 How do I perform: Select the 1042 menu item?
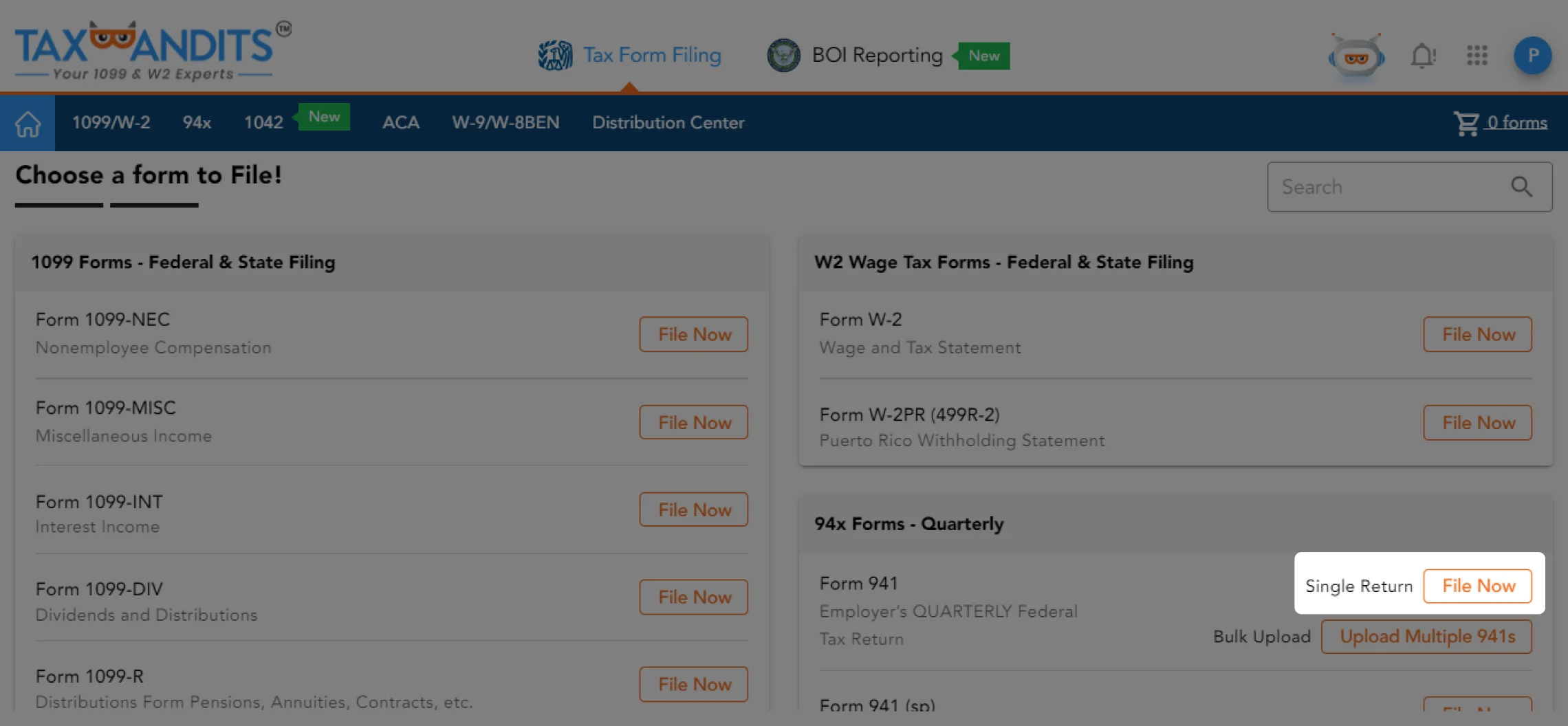(264, 122)
